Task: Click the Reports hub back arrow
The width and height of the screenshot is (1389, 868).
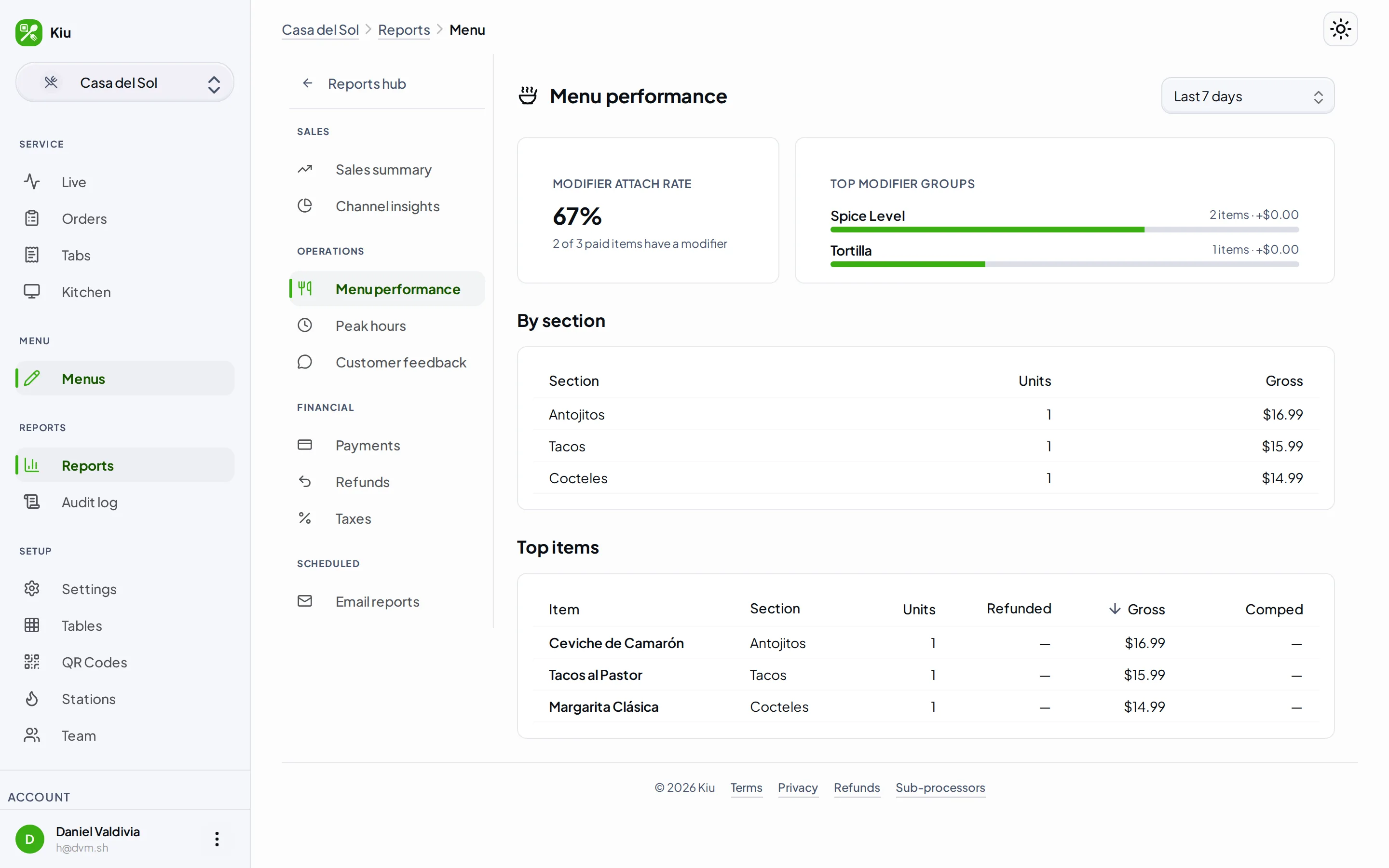Action: [308, 83]
